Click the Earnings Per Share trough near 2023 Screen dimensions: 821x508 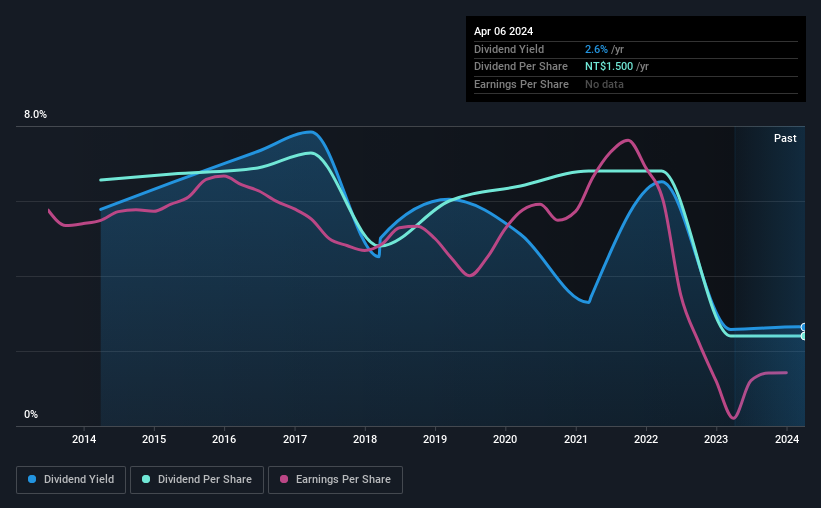(733, 417)
